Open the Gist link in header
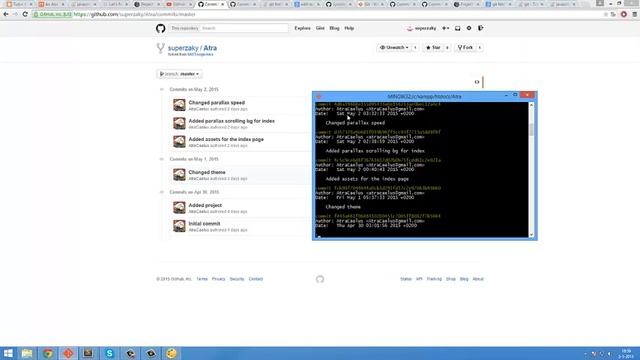The image size is (640, 360). point(320,28)
